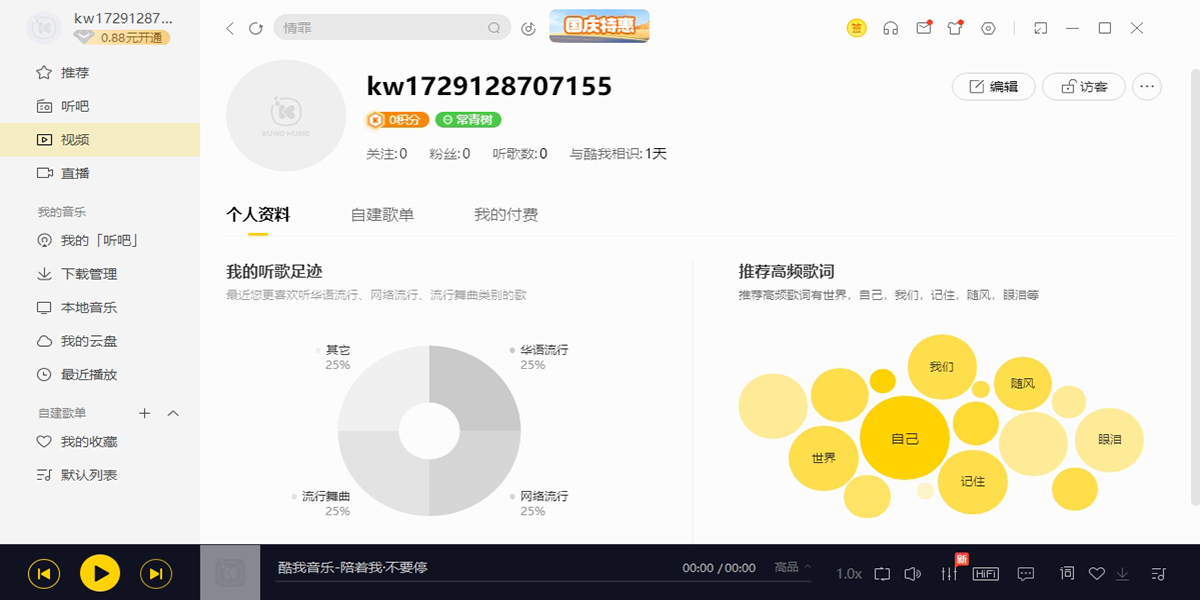Open the equalizer sound effects icon

point(949,573)
